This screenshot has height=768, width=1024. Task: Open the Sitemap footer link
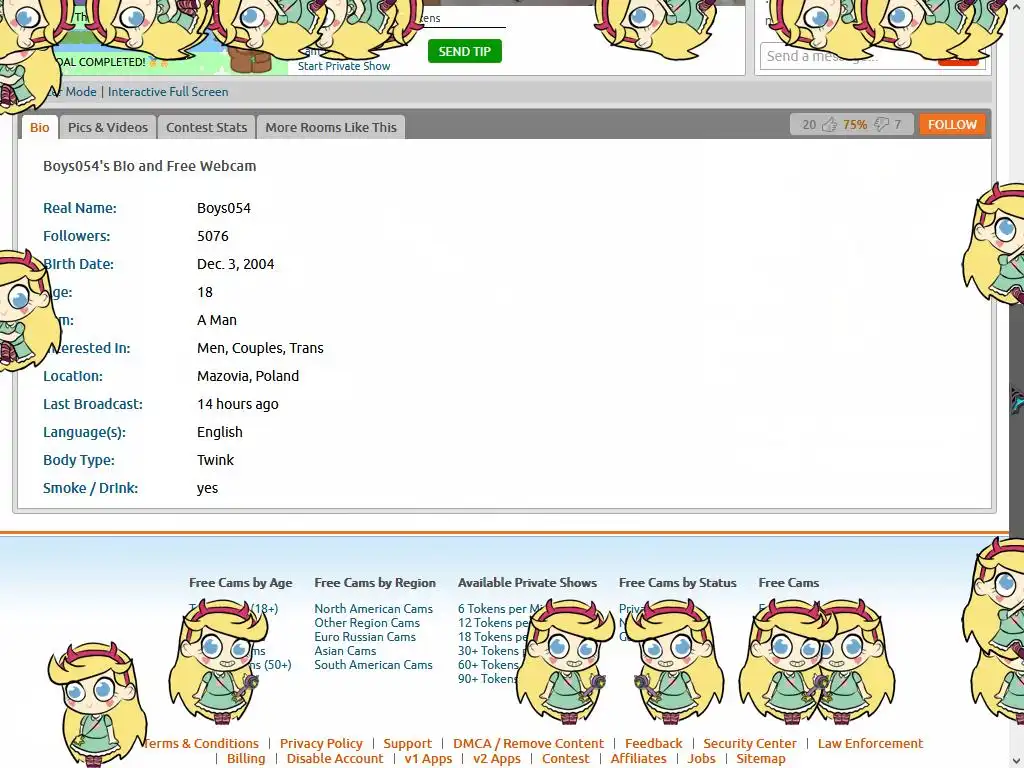pyautogui.click(x=761, y=758)
